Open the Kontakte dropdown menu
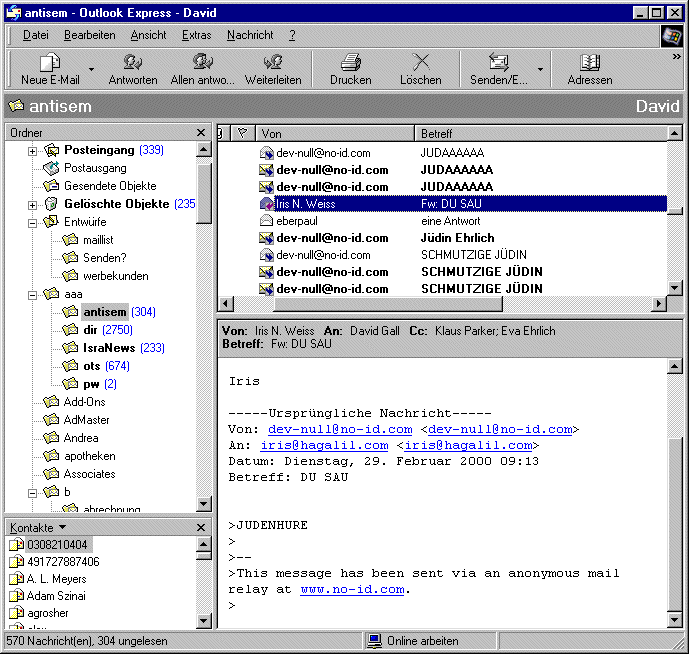The width and height of the screenshot is (689, 654). coord(62,527)
